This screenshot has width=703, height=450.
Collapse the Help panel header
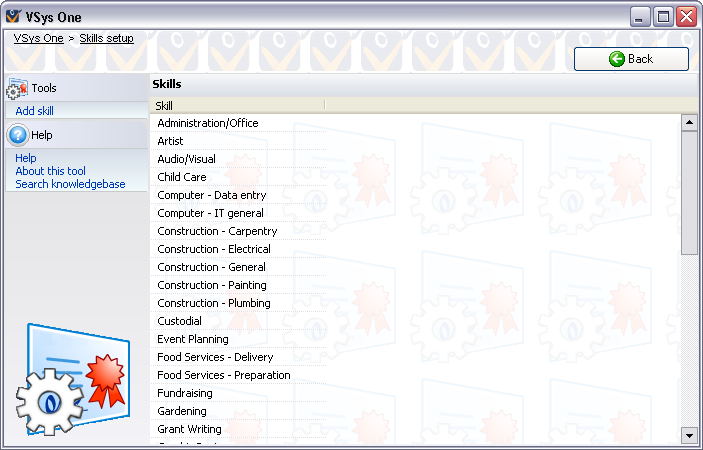click(x=77, y=135)
